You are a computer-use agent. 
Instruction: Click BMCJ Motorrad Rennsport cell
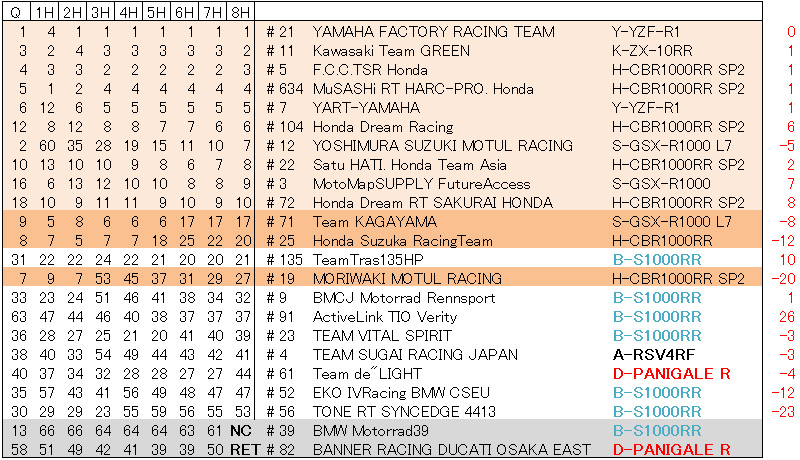click(404, 298)
